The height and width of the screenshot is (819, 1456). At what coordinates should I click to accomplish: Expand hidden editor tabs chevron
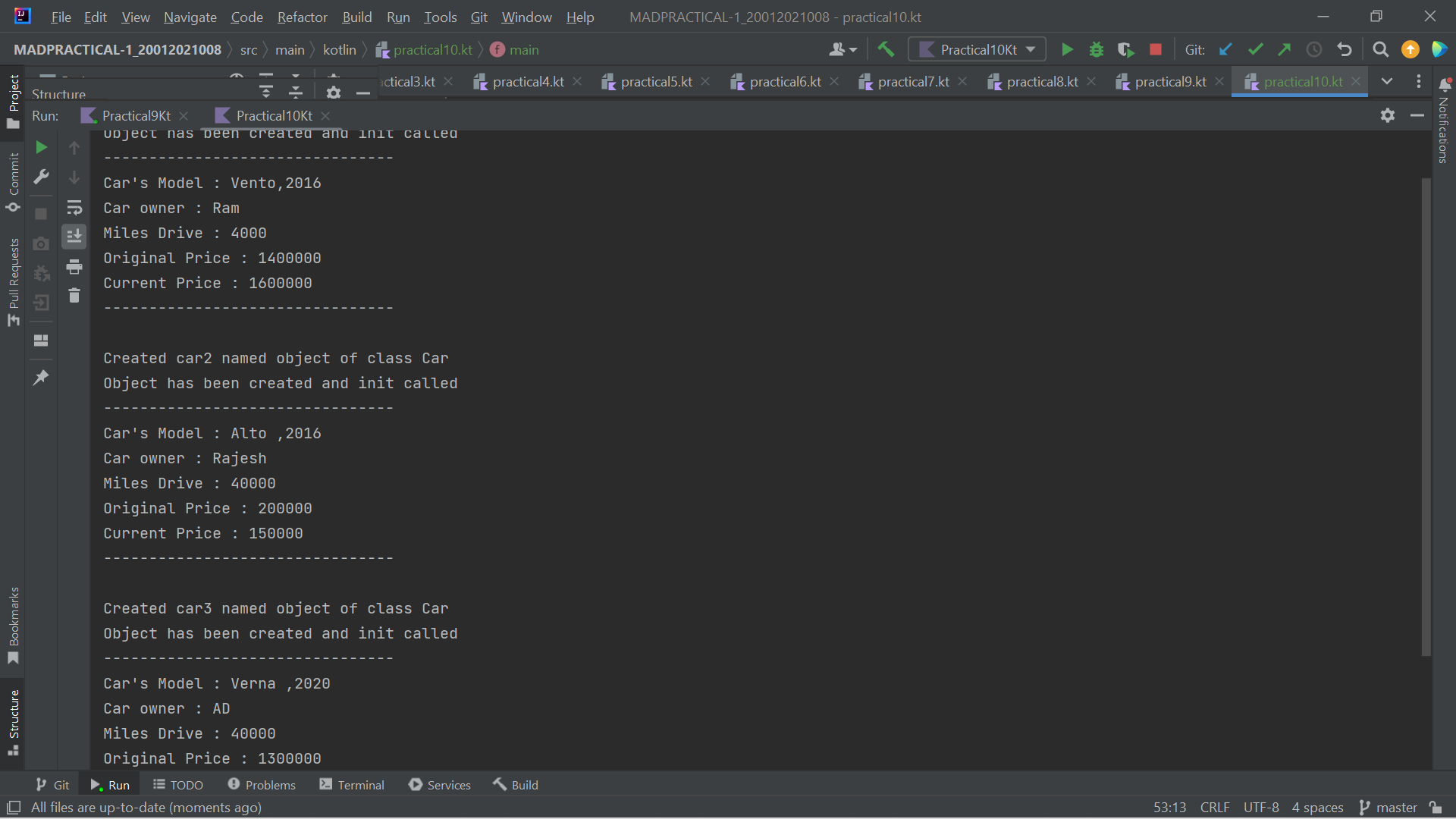point(1387,81)
